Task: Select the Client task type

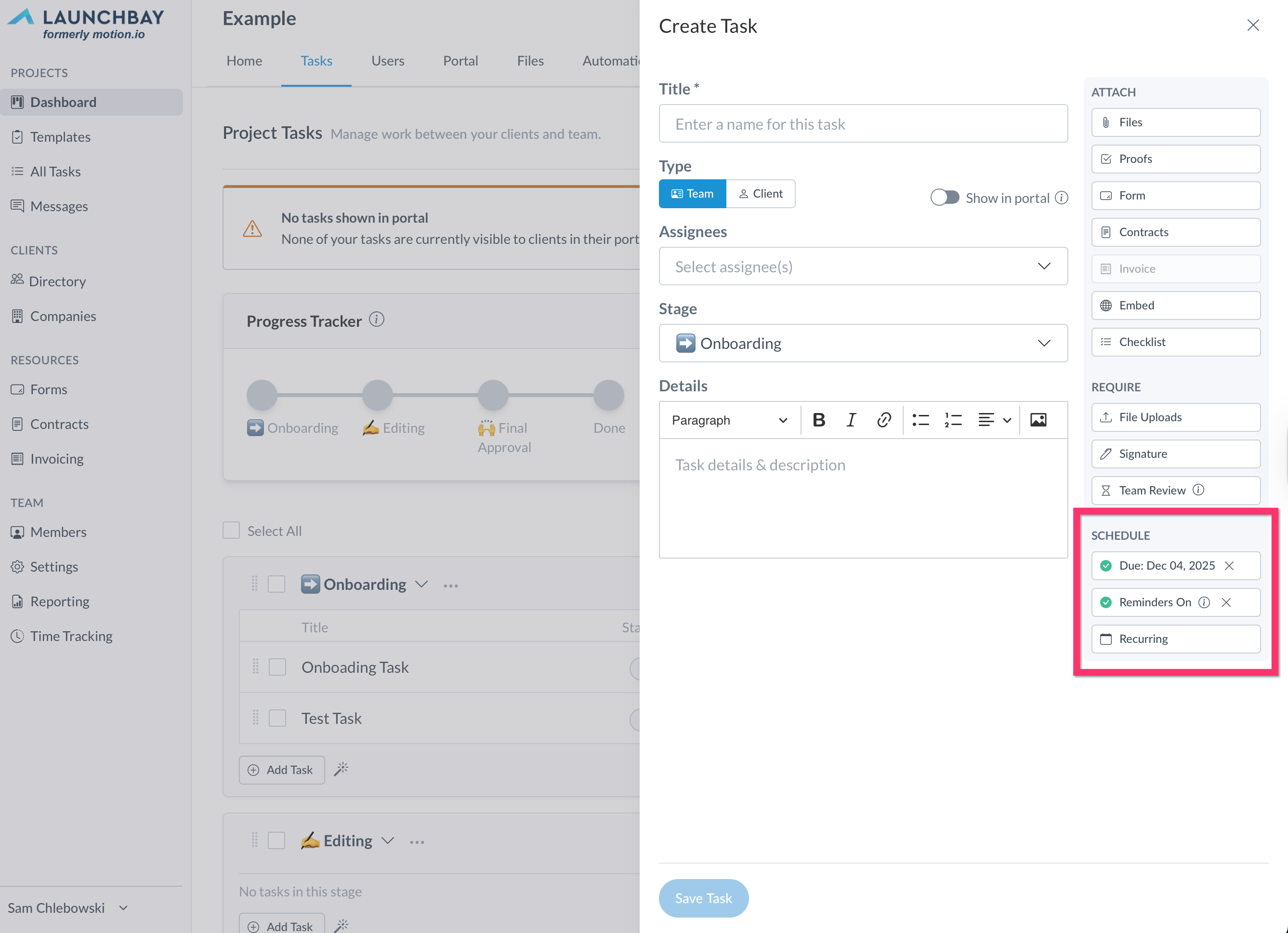Action: (x=761, y=194)
